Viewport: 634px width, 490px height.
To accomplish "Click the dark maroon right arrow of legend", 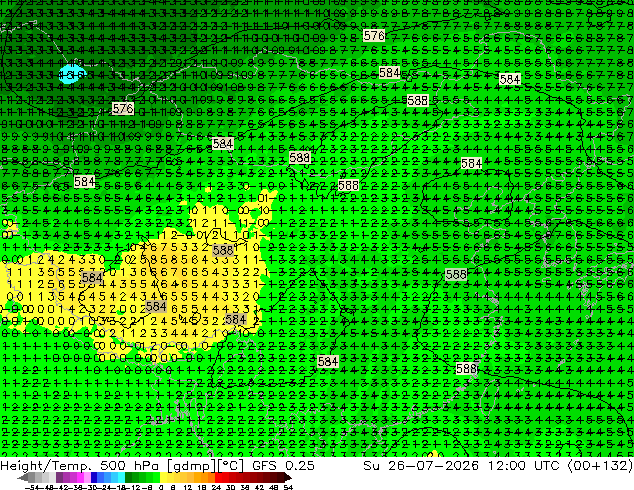I will tap(288, 477).
